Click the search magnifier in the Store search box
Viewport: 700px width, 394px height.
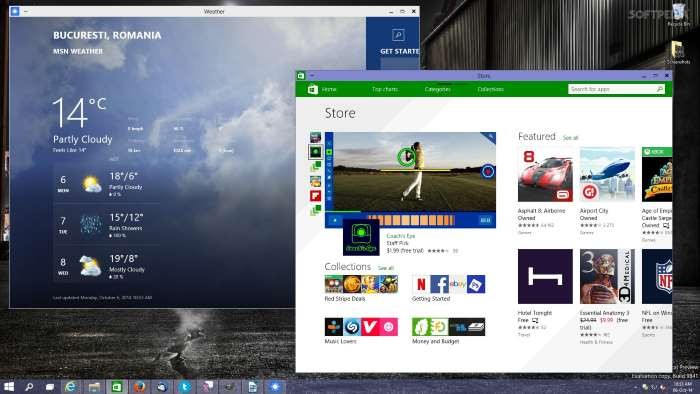660,89
